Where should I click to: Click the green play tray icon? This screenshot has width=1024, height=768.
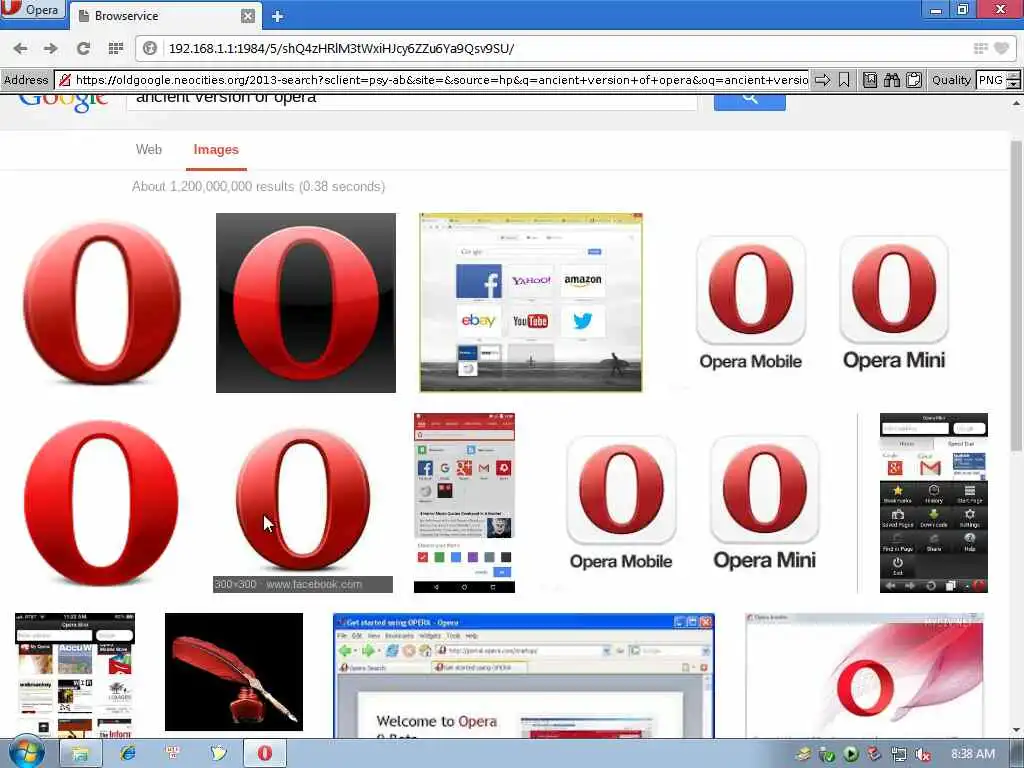coord(851,755)
